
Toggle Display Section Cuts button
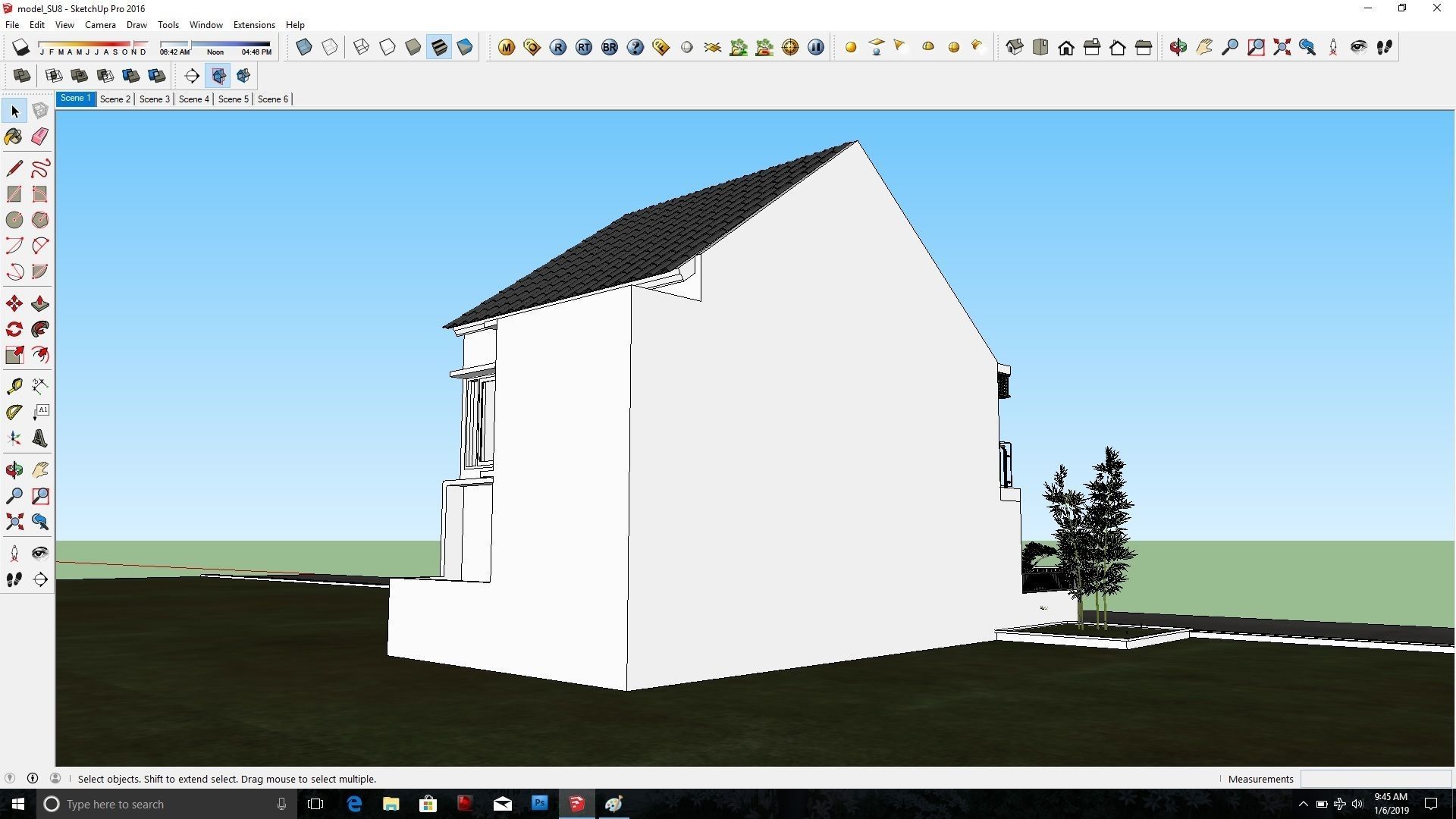pyautogui.click(x=244, y=76)
